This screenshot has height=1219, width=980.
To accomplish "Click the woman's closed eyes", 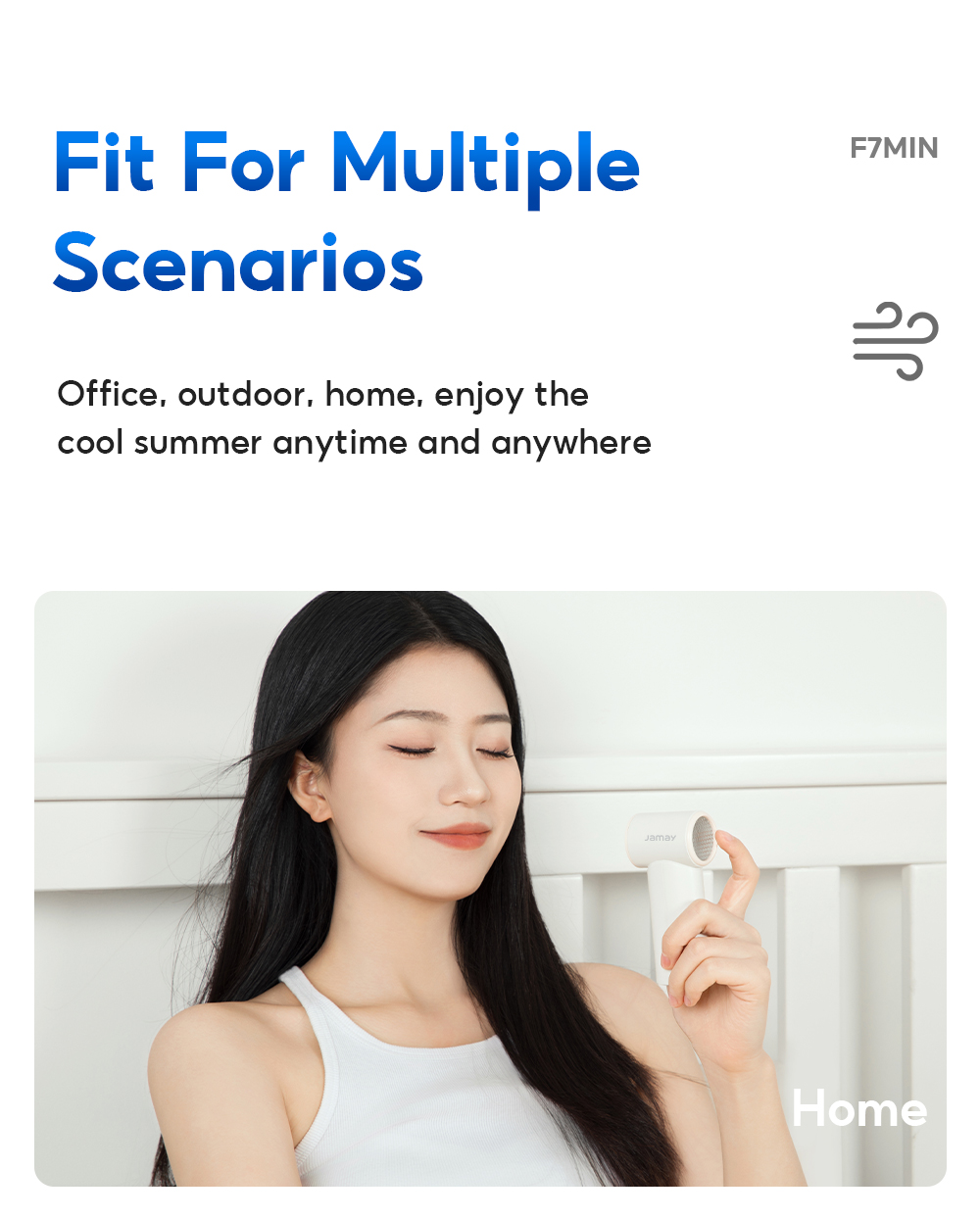I will point(451,751).
